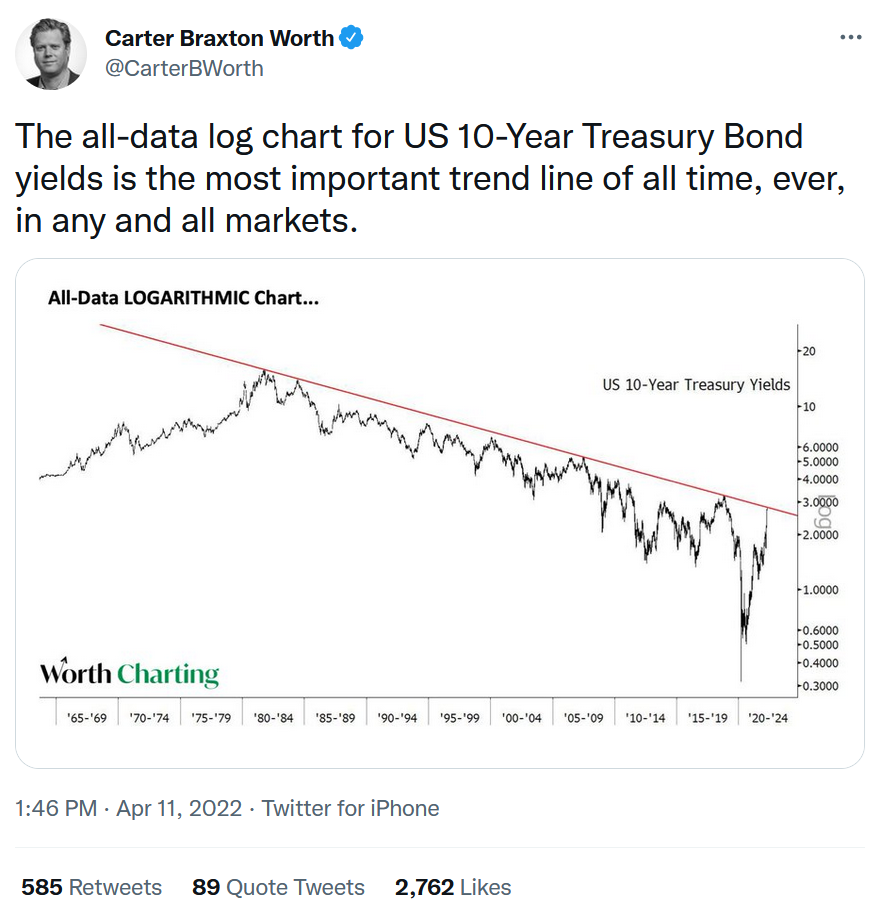Click the '80-'84 x-axis label
873x906 pixels.
coord(272,718)
